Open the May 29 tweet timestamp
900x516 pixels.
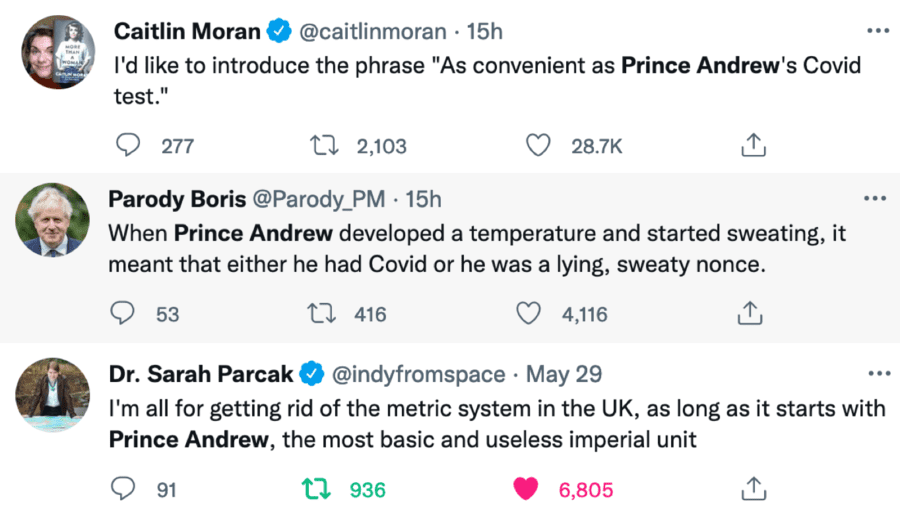[565, 374]
